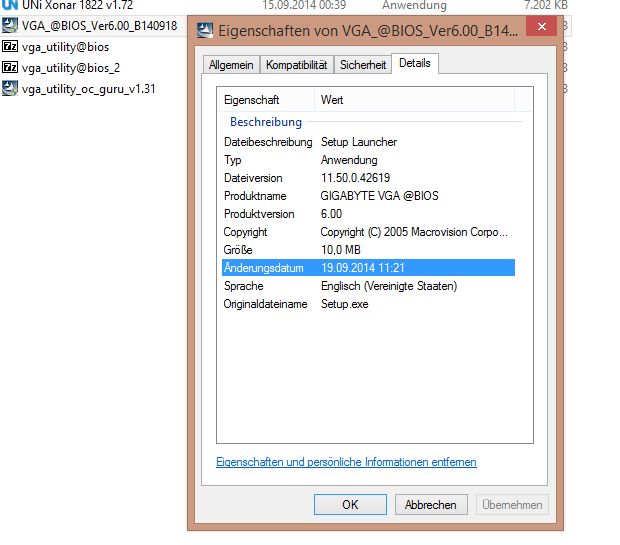Open the Sicherheit tab

click(363, 65)
